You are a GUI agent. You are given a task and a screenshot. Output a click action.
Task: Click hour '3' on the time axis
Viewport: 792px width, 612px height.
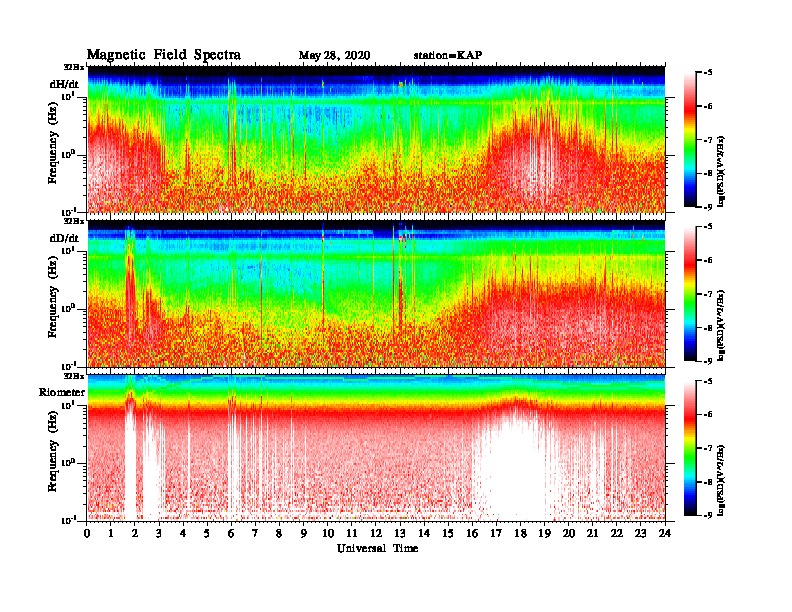point(160,533)
